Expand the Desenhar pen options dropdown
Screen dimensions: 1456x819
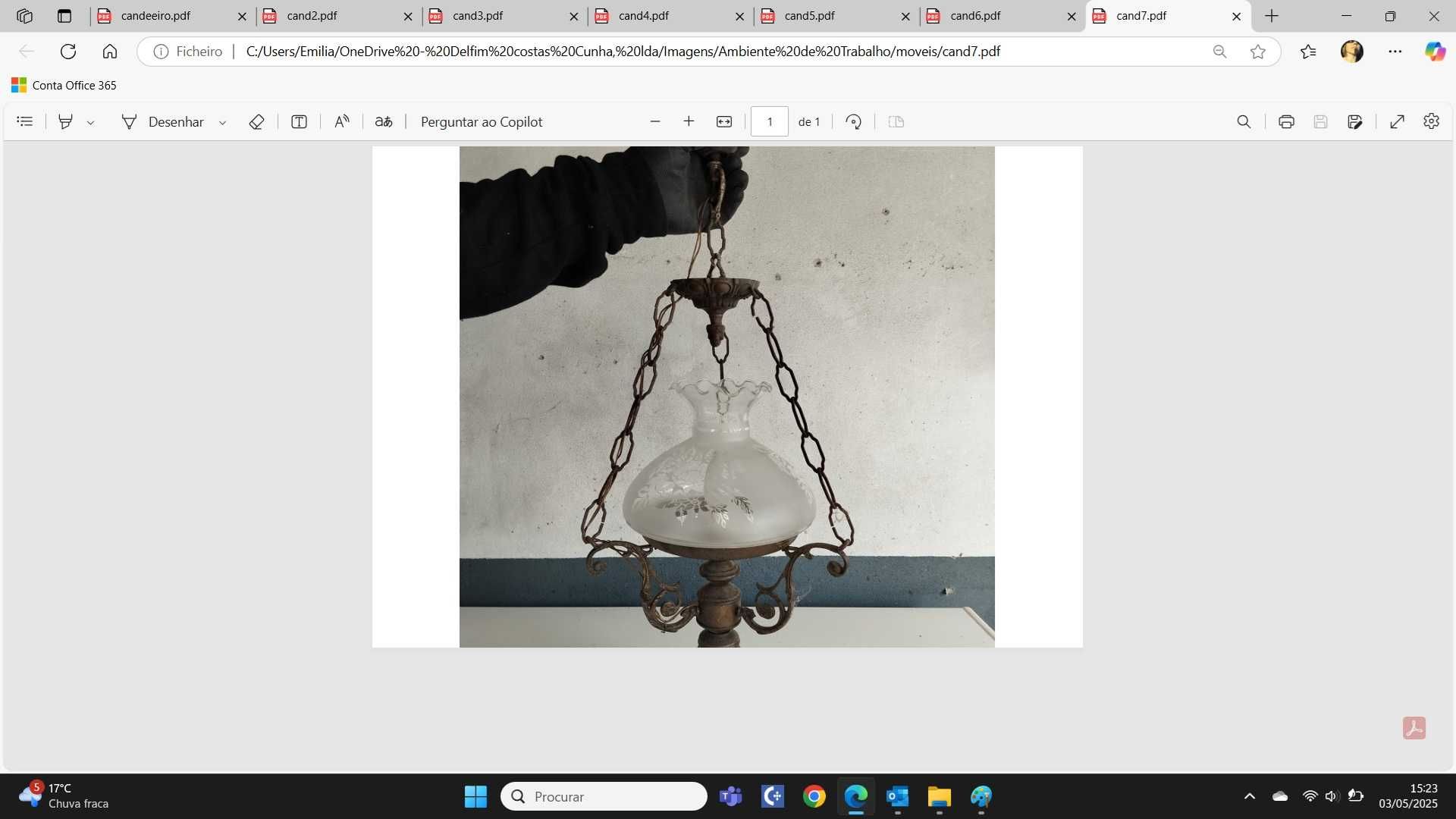pyautogui.click(x=222, y=122)
